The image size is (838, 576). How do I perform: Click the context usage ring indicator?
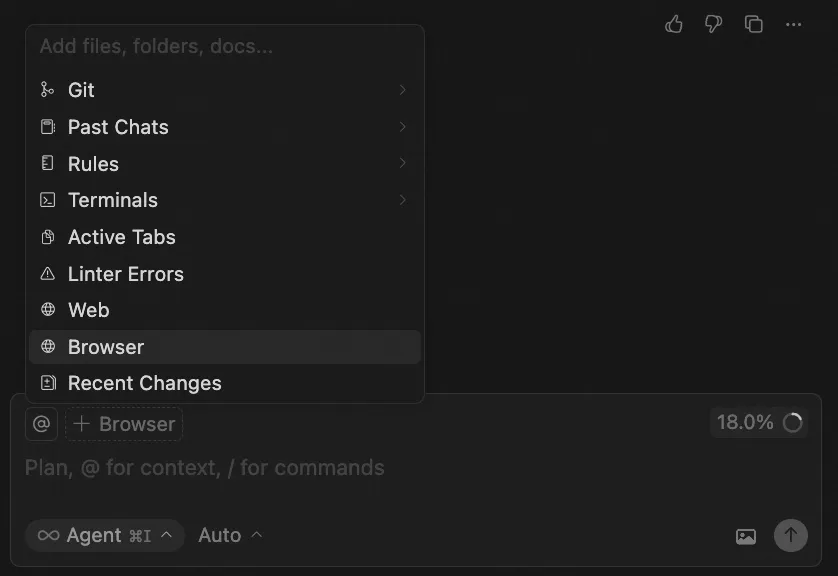[793, 423]
